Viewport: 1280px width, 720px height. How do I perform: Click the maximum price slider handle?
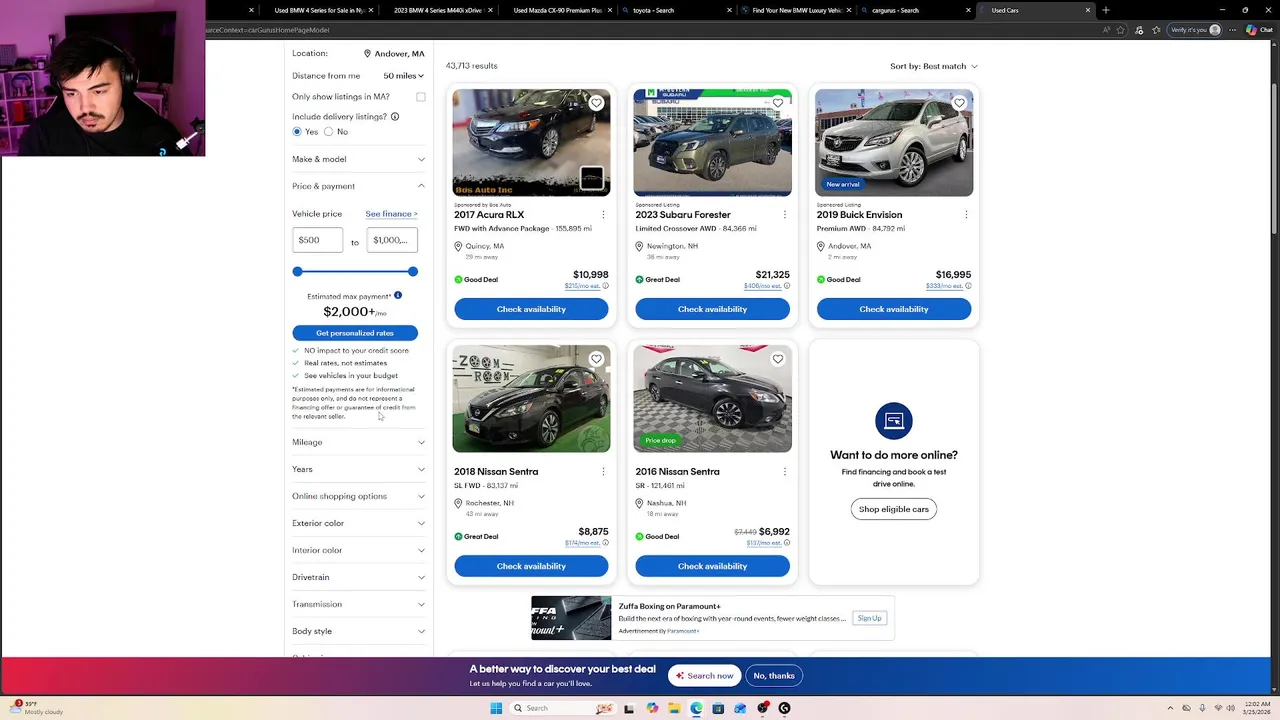pyautogui.click(x=413, y=272)
